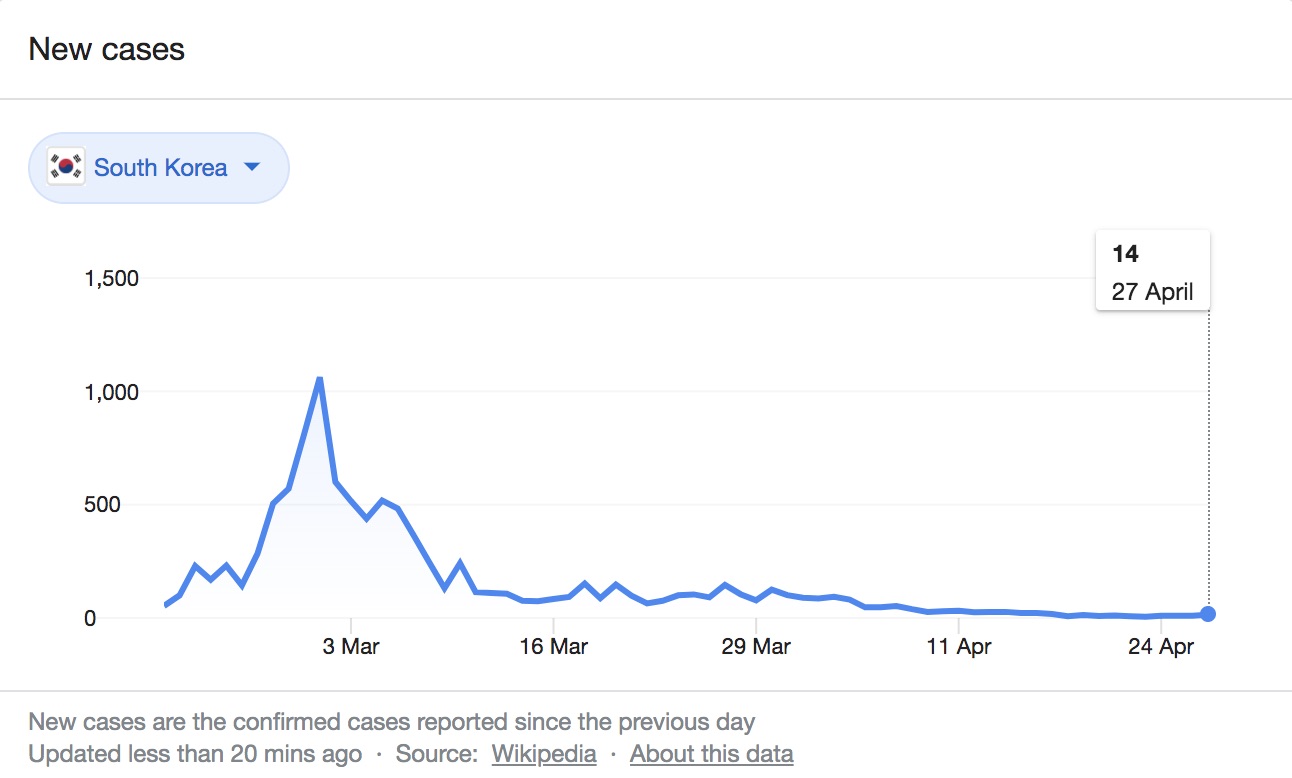This screenshot has width=1292, height=778.
Task: Click the New cases heading
Action: (x=106, y=49)
